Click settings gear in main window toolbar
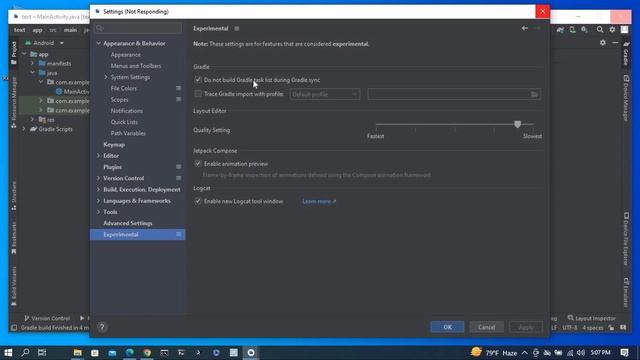640x360 pixels. point(612,29)
